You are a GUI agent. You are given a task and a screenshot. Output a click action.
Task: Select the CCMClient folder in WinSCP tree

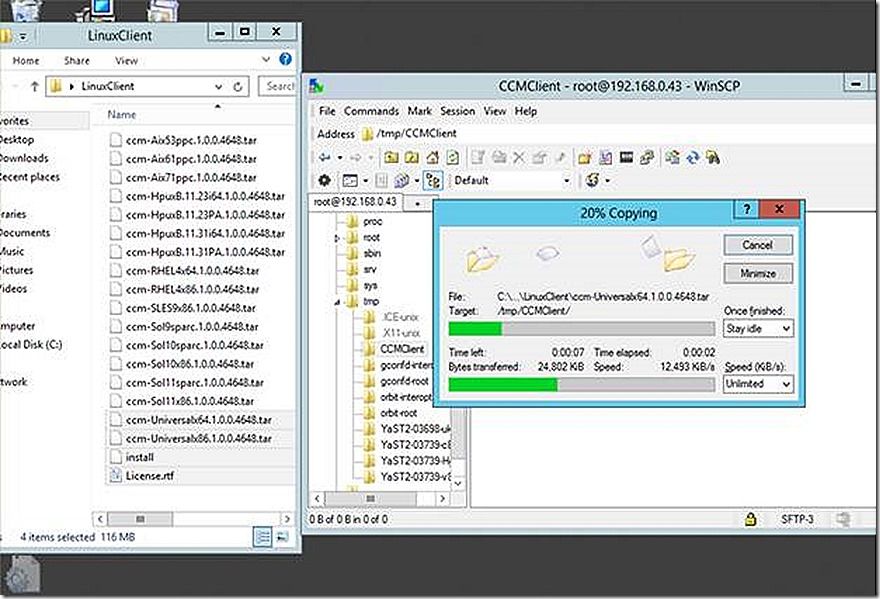[402, 349]
